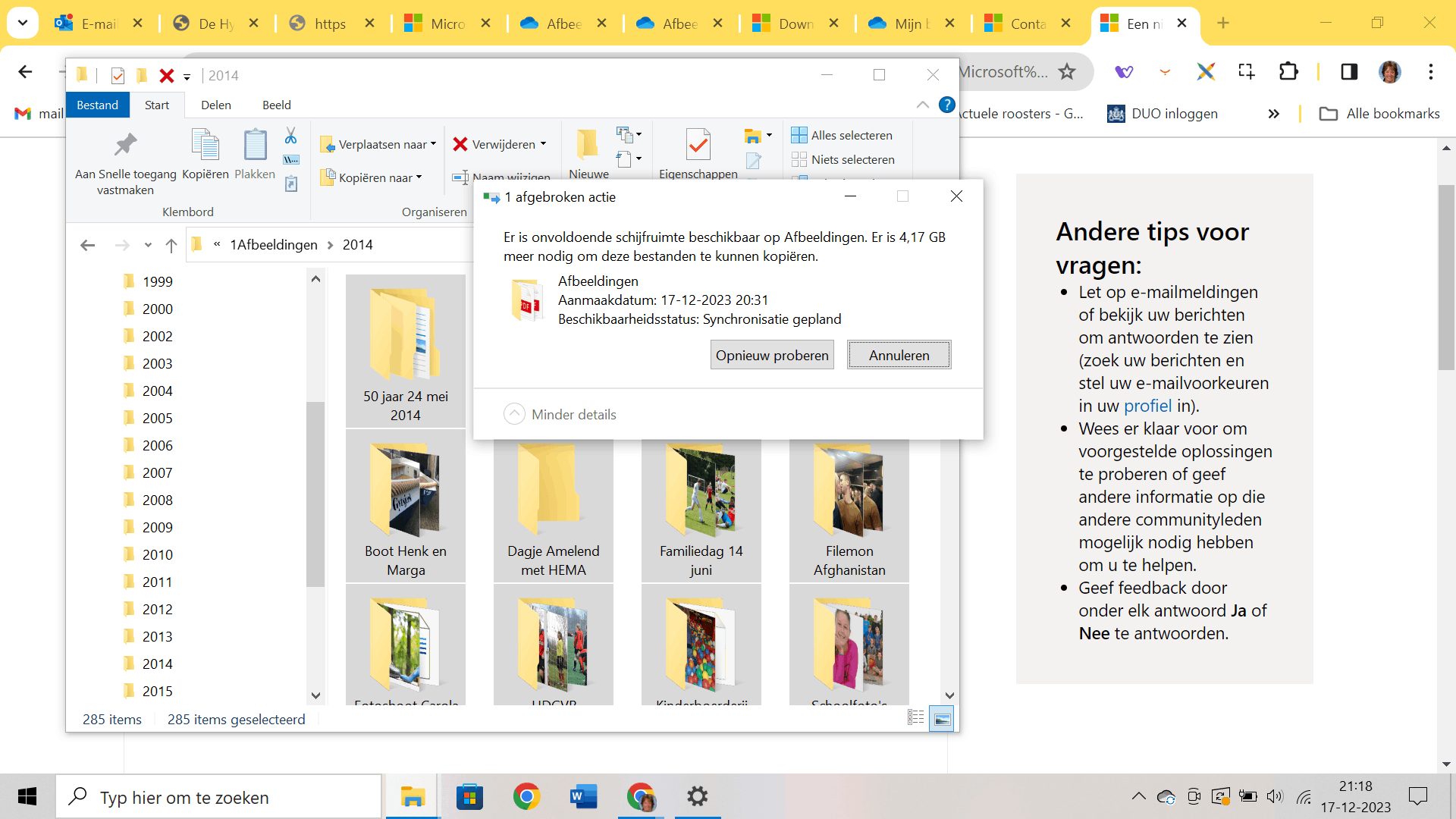The width and height of the screenshot is (1456, 819).
Task: Open the Delen ribbon tab
Action: pyautogui.click(x=215, y=105)
